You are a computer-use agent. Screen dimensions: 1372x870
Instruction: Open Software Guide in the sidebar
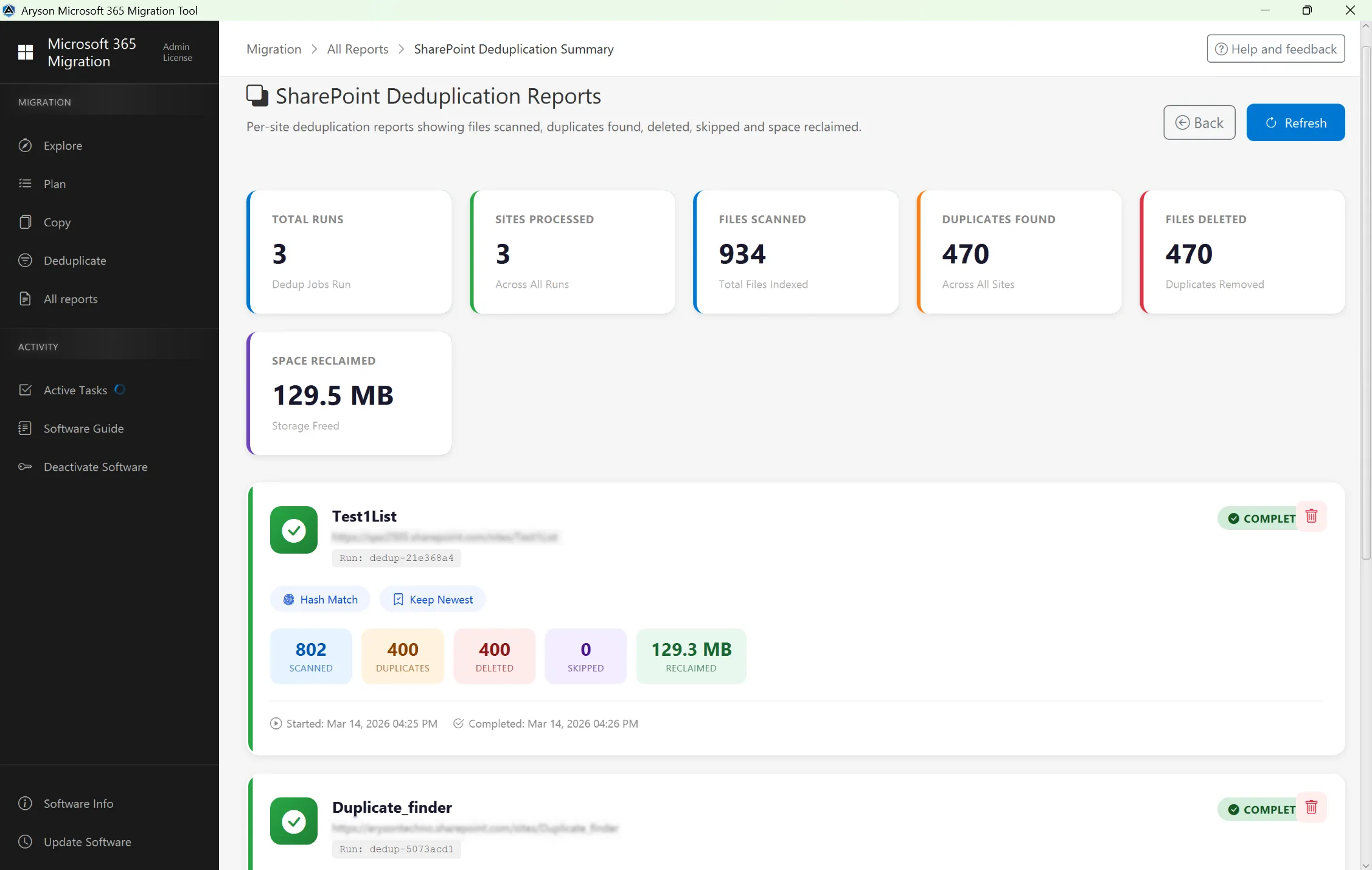[83, 428]
